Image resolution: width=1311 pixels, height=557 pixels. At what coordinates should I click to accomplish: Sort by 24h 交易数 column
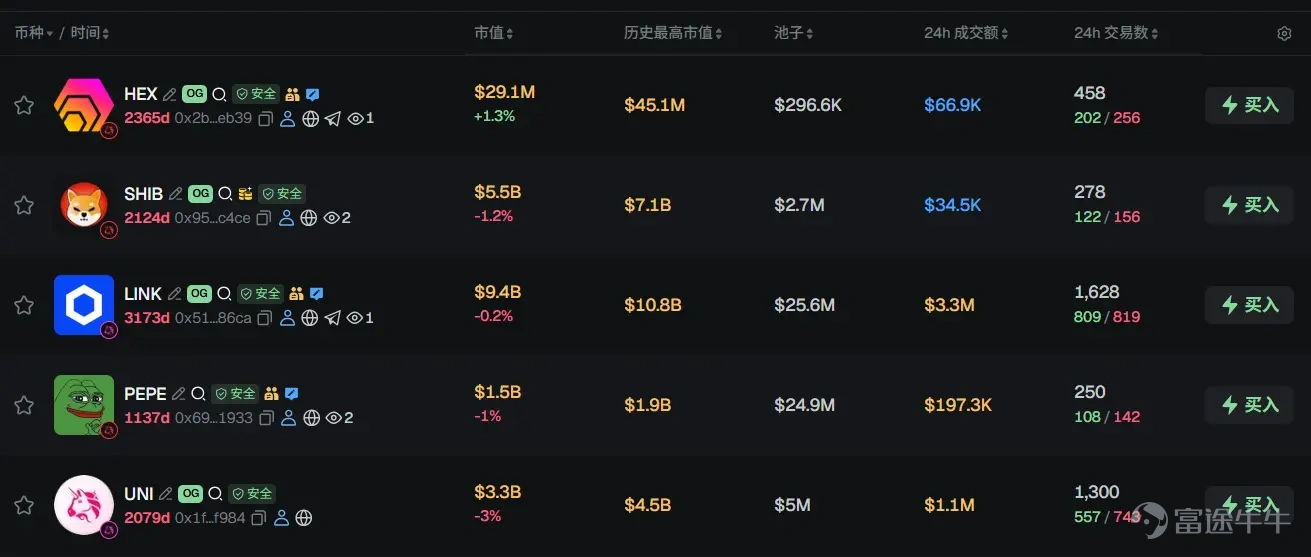[x=1116, y=33]
